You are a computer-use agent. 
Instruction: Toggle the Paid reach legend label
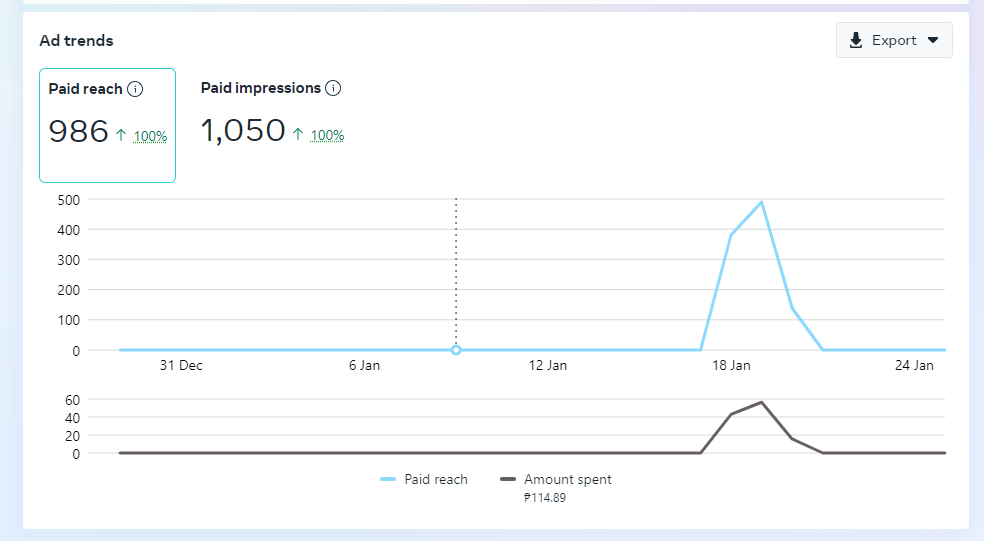click(x=436, y=480)
